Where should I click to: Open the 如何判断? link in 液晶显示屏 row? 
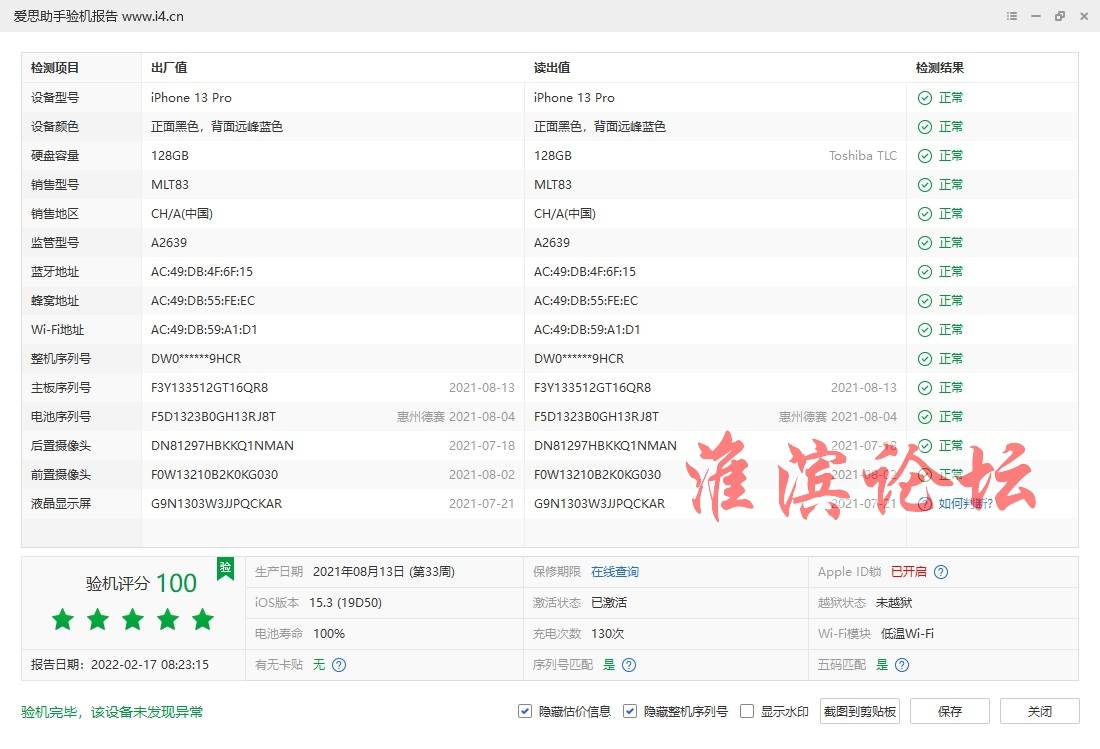[x=965, y=504]
